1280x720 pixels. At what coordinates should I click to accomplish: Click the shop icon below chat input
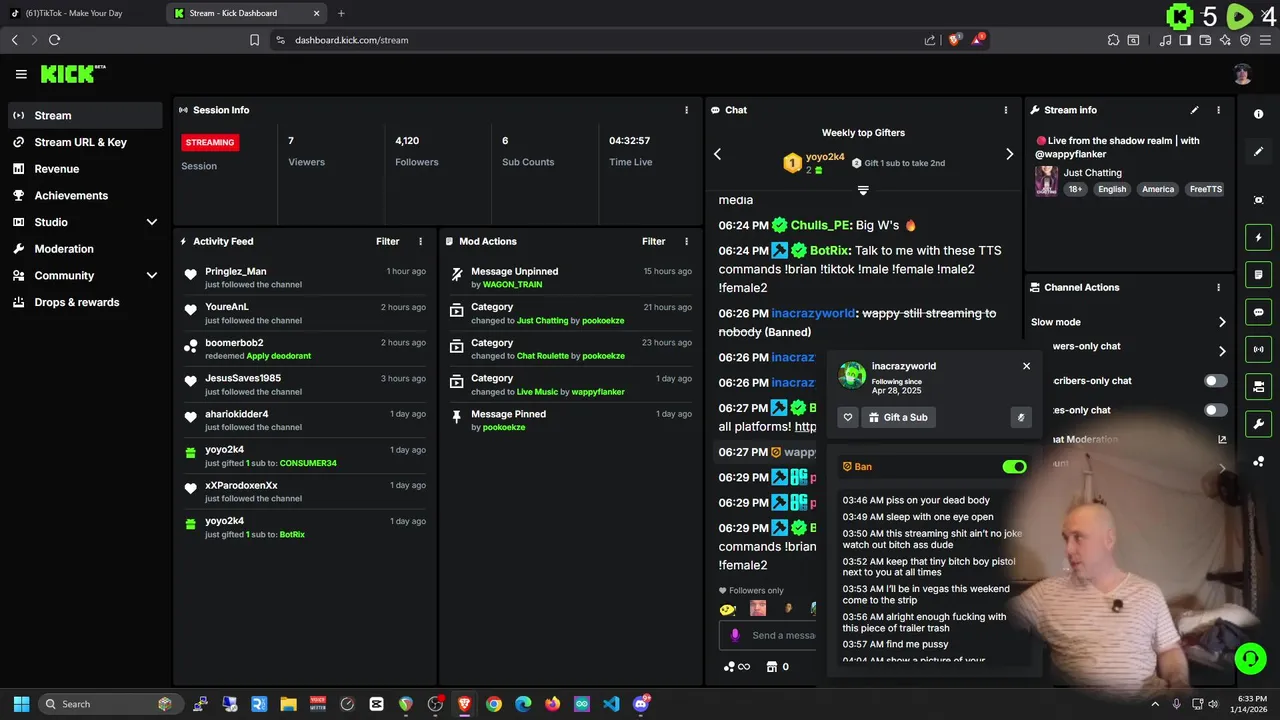(x=772, y=667)
